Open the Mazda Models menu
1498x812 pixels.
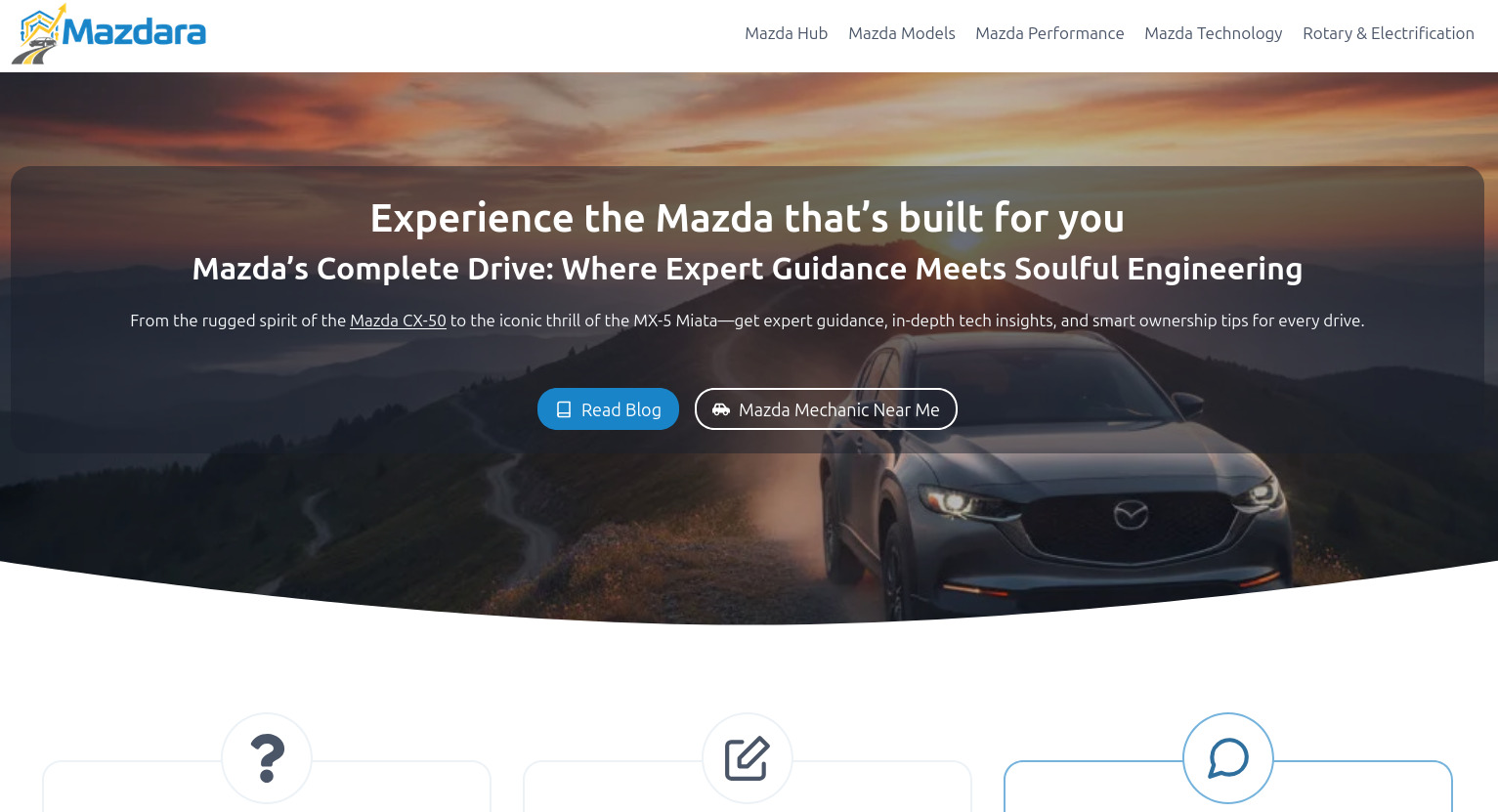pyautogui.click(x=902, y=33)
